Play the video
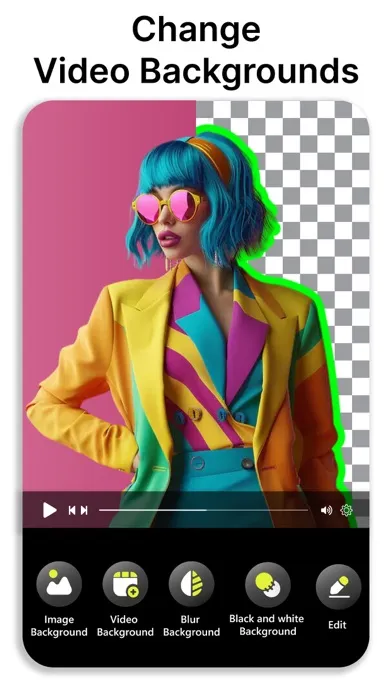Viewport: 392px width, 696px height. [50, 510]
